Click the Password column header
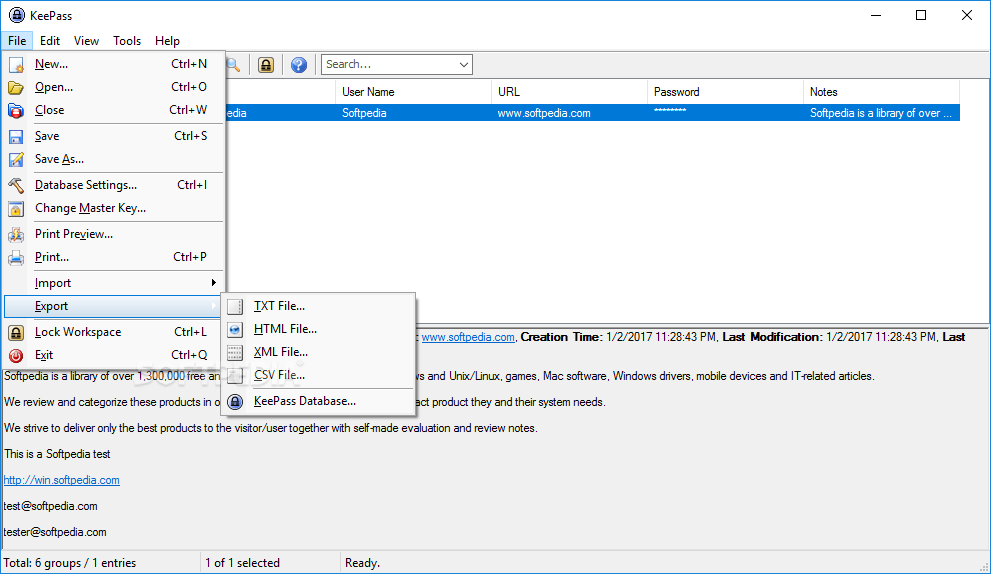Image resolution: width=991 pixels, height=574 pixels. [x=725, y=92]
